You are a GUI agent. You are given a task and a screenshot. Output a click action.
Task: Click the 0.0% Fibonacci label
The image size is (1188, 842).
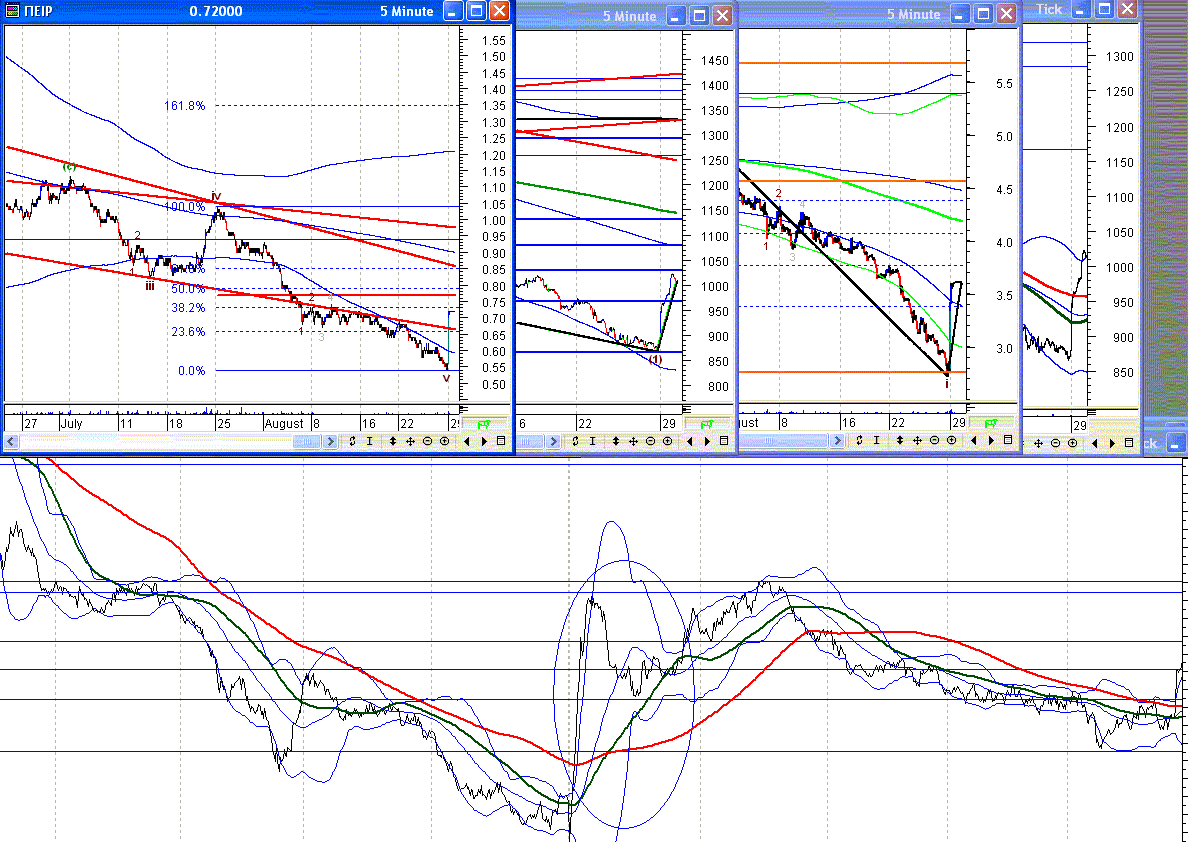(x=192, y=371)
